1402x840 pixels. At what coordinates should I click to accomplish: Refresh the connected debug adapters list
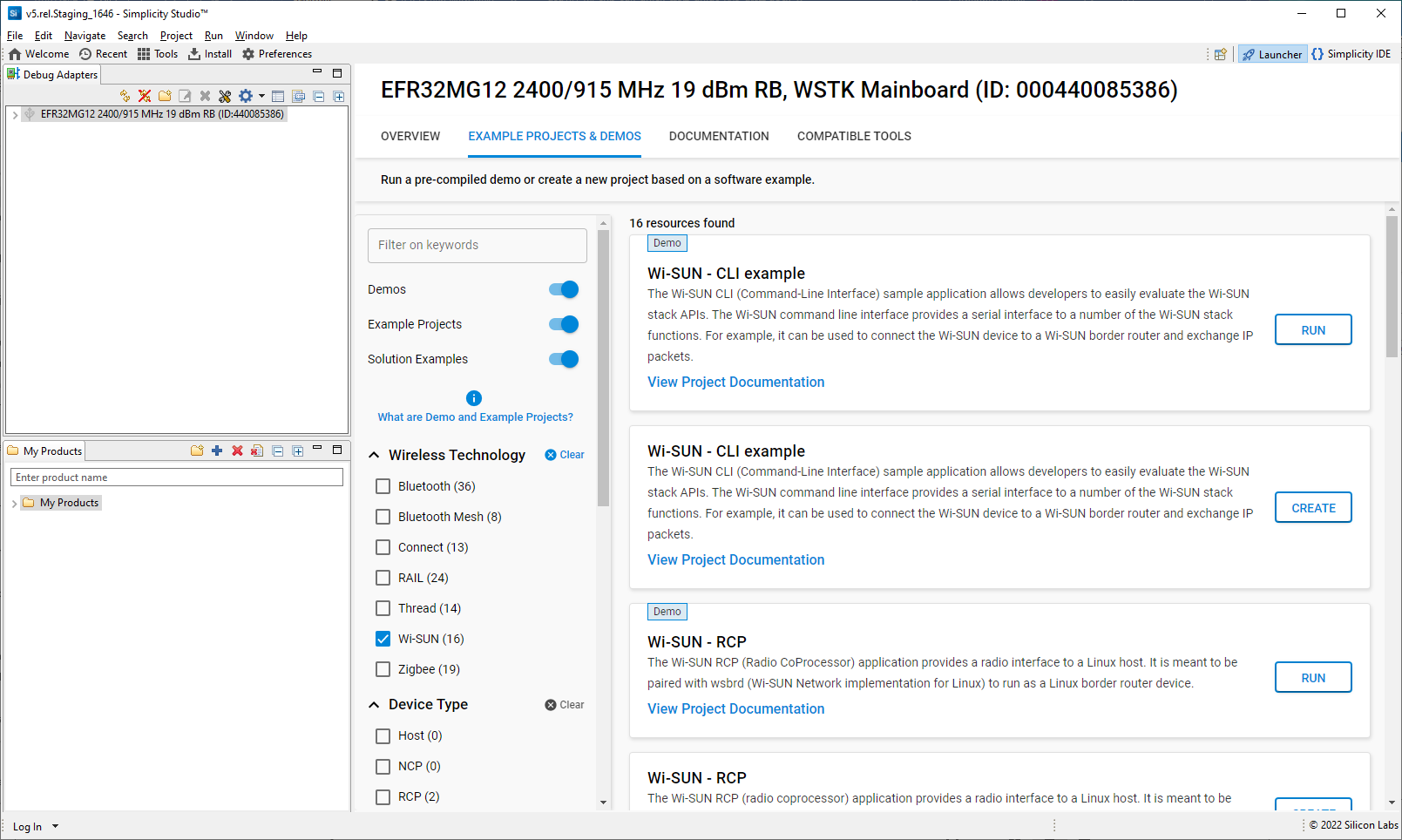coord(125,96)
